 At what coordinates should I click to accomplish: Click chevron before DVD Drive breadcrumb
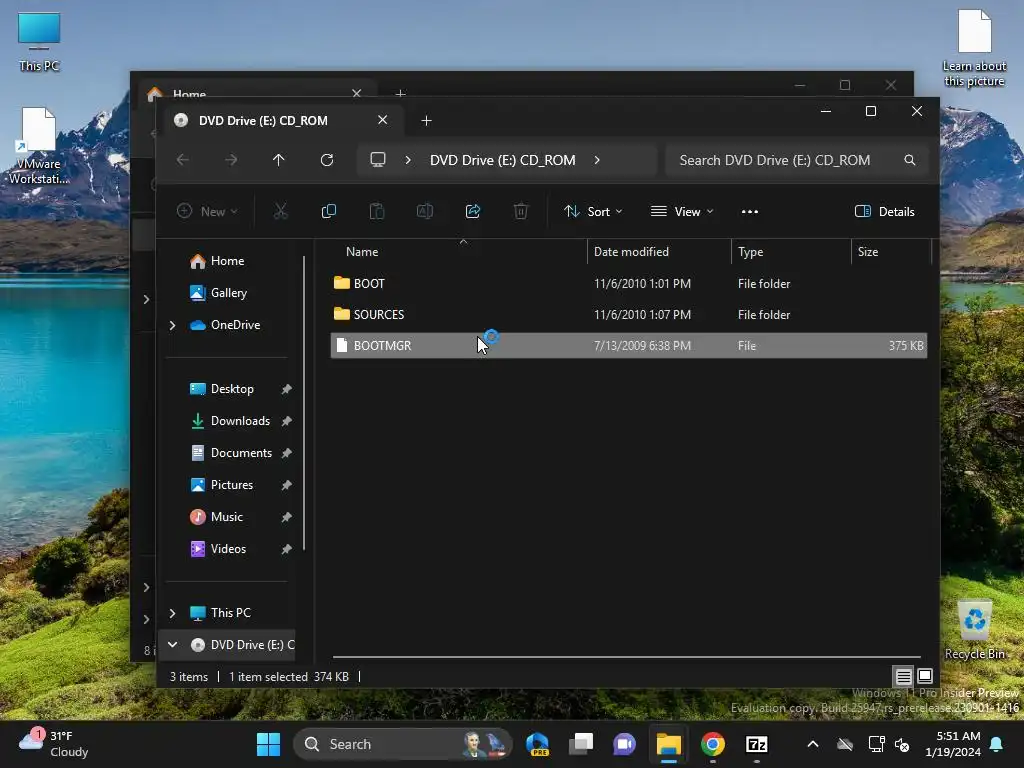(408, 160)
